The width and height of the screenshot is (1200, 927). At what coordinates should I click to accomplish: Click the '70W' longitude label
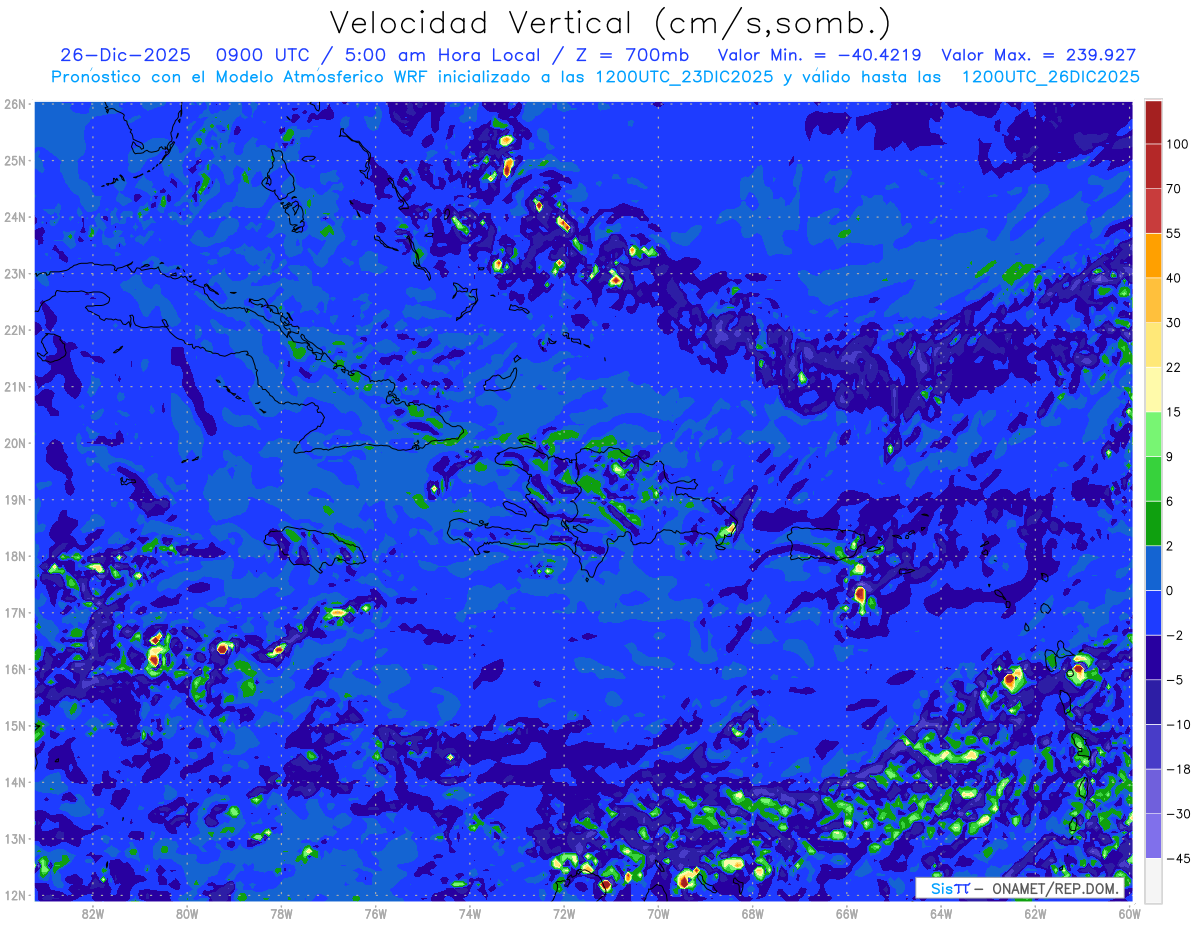tap(658, 913)
